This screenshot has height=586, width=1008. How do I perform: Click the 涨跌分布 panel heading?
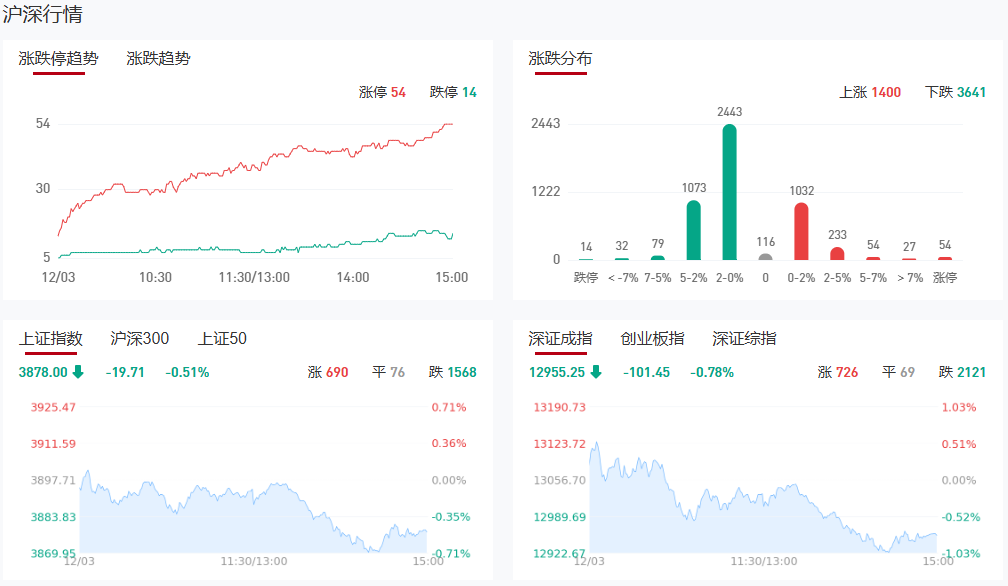pyautogui.click(x=560, y=58)
